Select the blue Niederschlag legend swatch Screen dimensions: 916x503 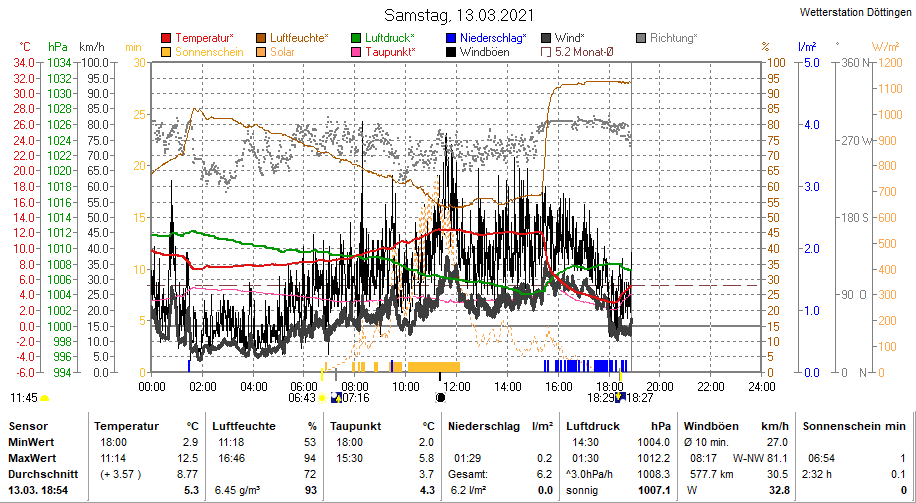tap(451, 38)
